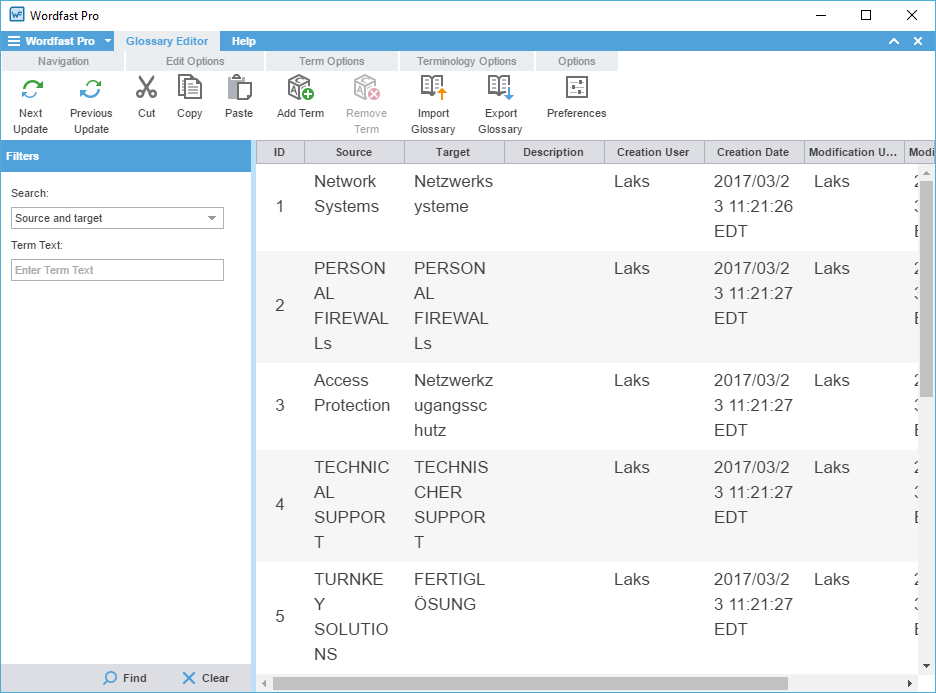Click the Previous Update icon
Screen dimensions: 936x693
pyautogui.click(x=91, y=89)
